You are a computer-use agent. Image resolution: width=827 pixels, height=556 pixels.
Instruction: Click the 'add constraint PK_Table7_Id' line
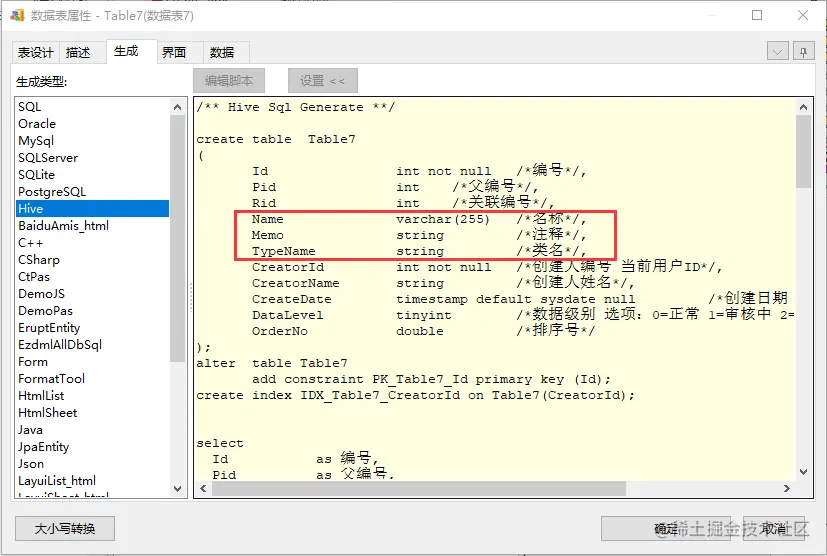point(431,379)
